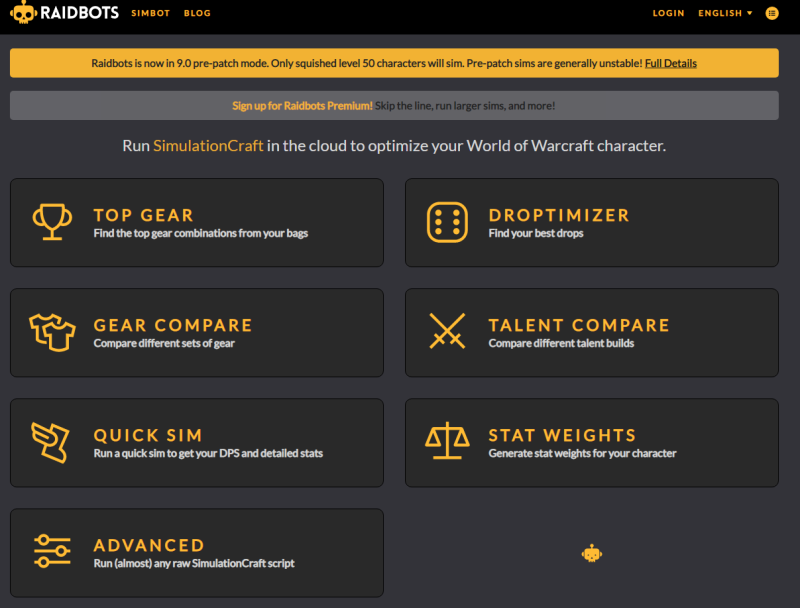Open the STAT WEIGHTS heading
800x608 pixels.
pyautogui.click(x=562, y=436)
